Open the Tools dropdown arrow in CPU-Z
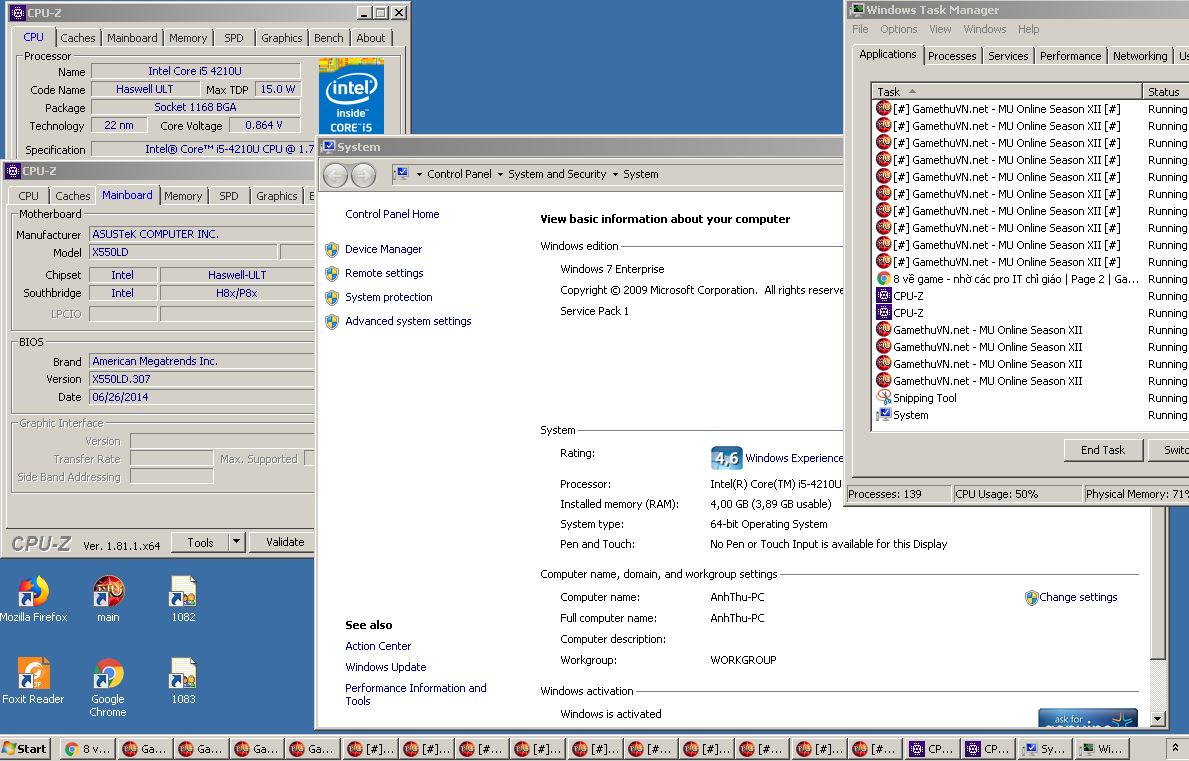The height and width of the screenshot is (761, 1189). (236, 542)
